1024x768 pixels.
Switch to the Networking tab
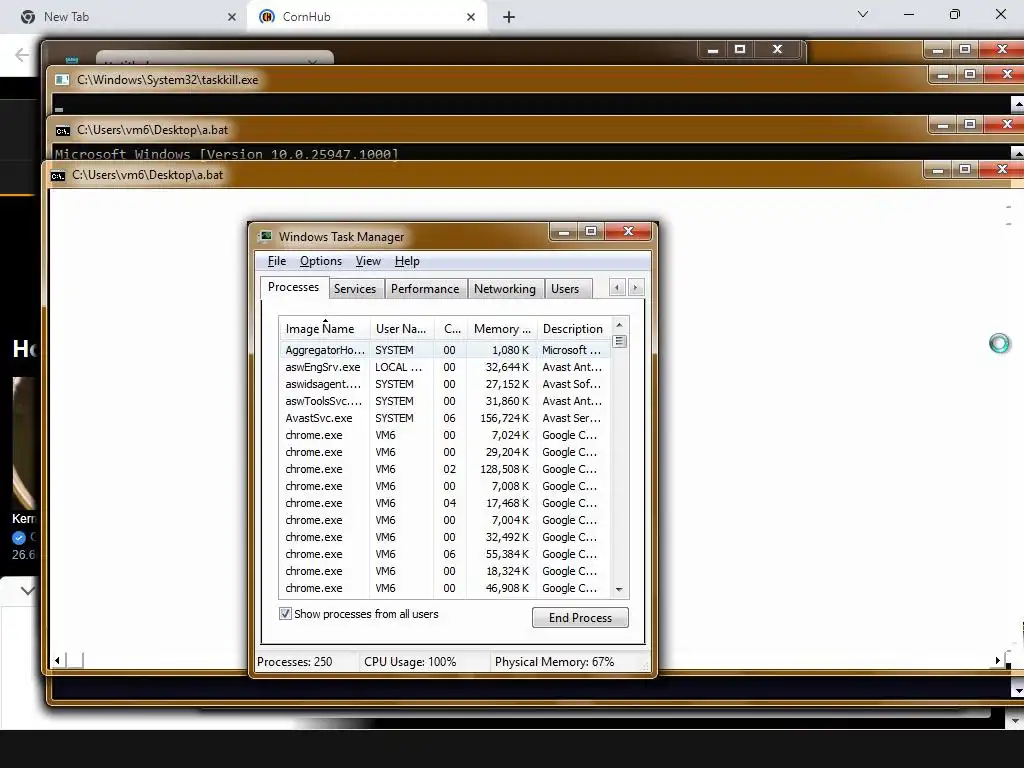coord(504,289)
